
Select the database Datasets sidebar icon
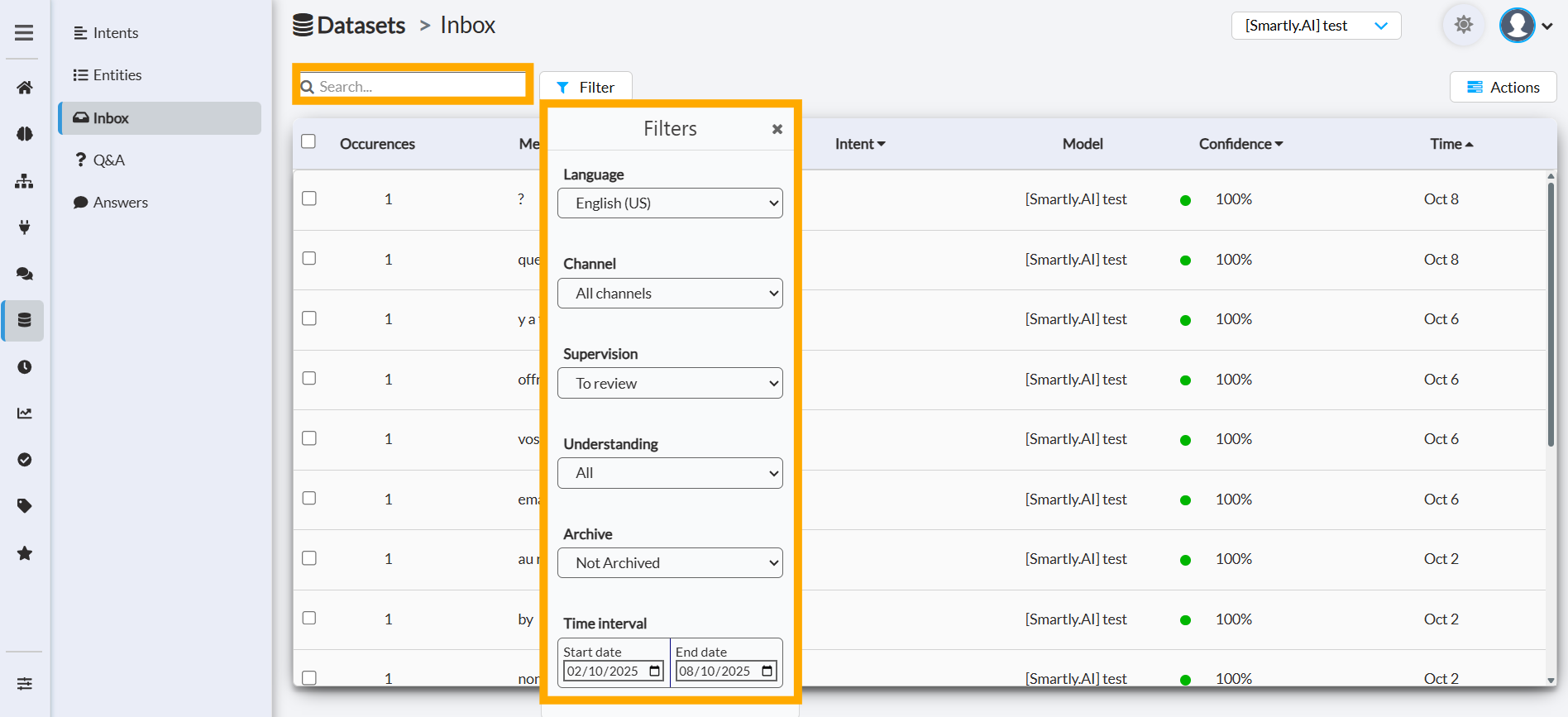[25, 320]
